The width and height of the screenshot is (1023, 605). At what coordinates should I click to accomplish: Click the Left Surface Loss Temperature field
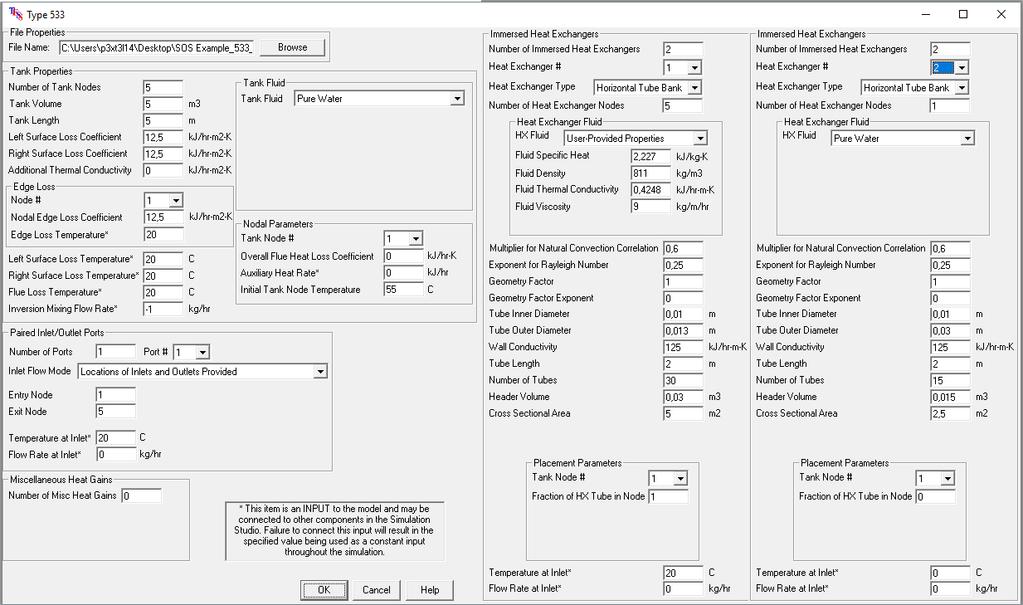(x=162, y=259)
